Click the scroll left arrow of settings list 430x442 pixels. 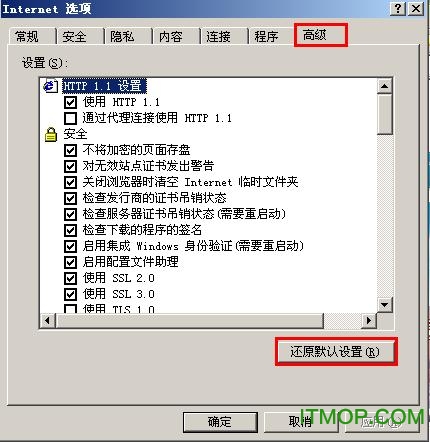(x=47, y=321)
